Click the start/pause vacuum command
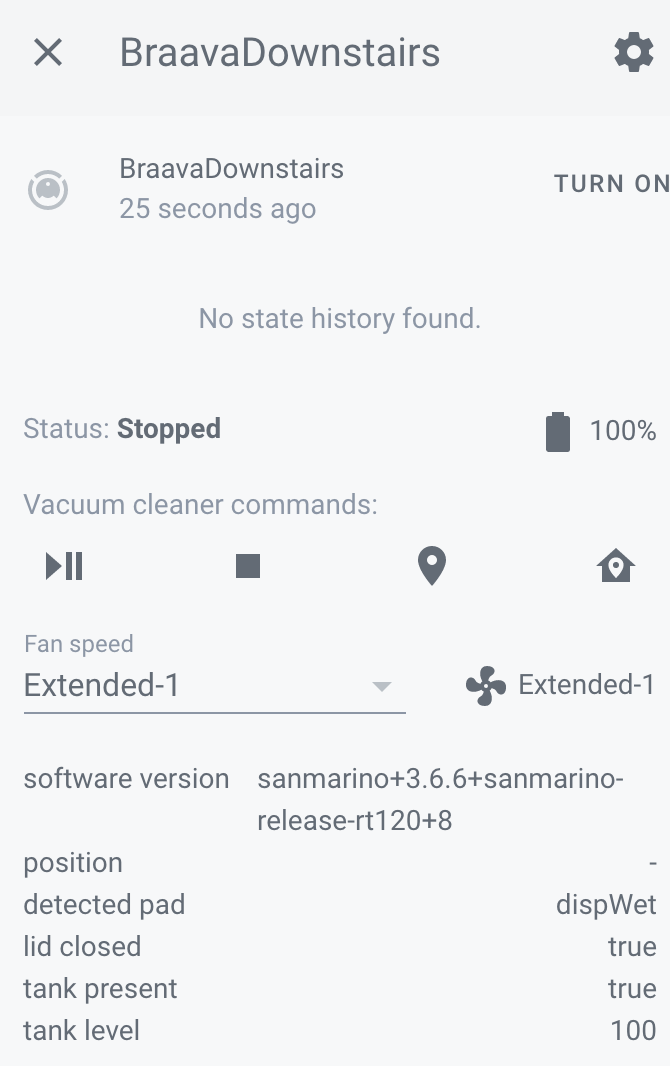This screenshot has height=1066, width=670. pos(64,566)
